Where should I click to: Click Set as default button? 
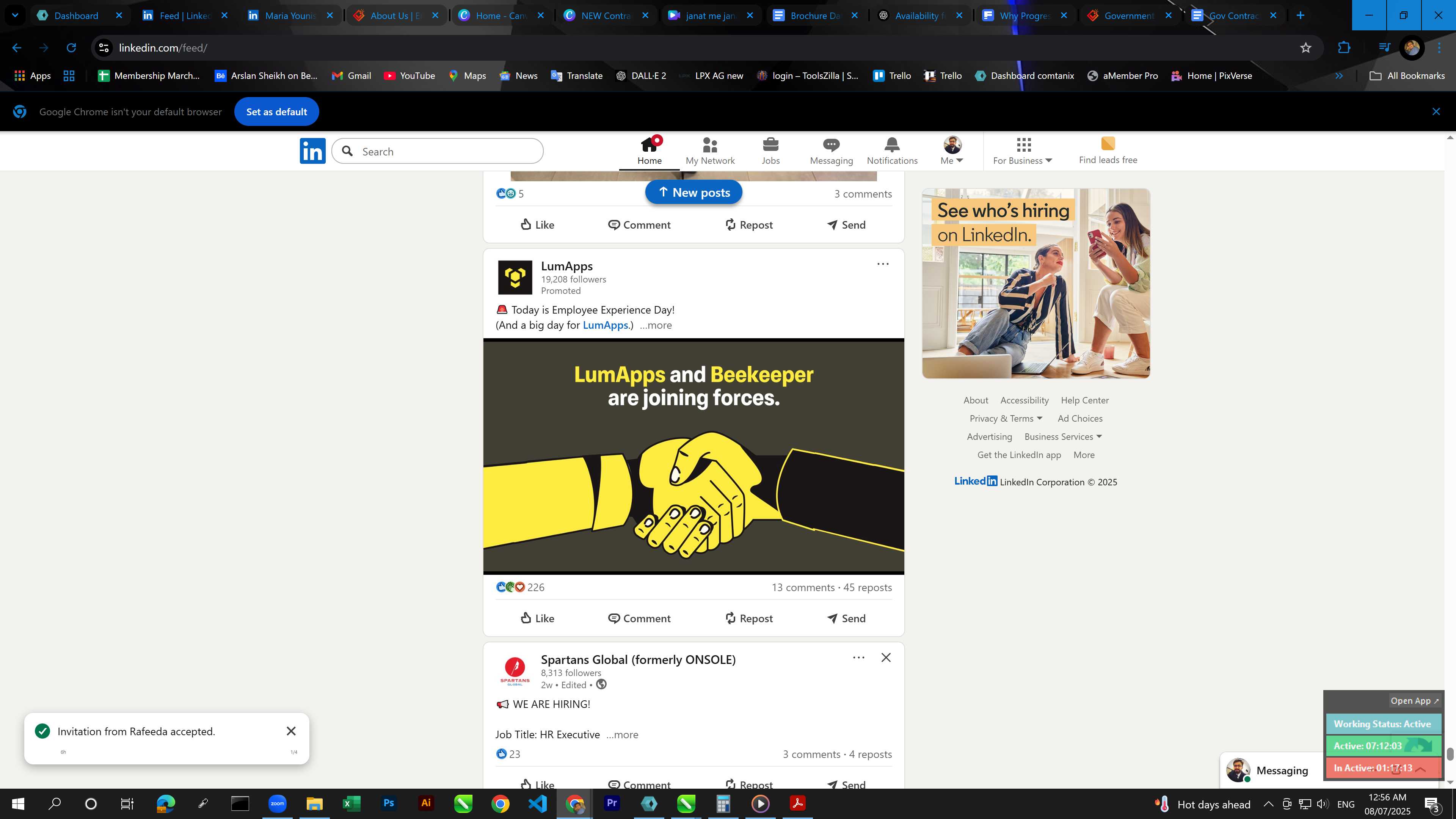[276, 111]
